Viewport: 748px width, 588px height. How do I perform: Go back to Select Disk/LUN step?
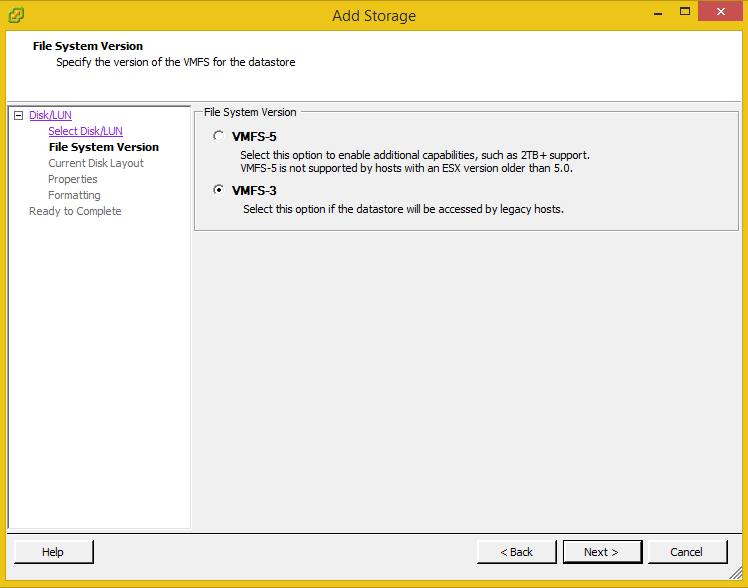coord(85,131)
